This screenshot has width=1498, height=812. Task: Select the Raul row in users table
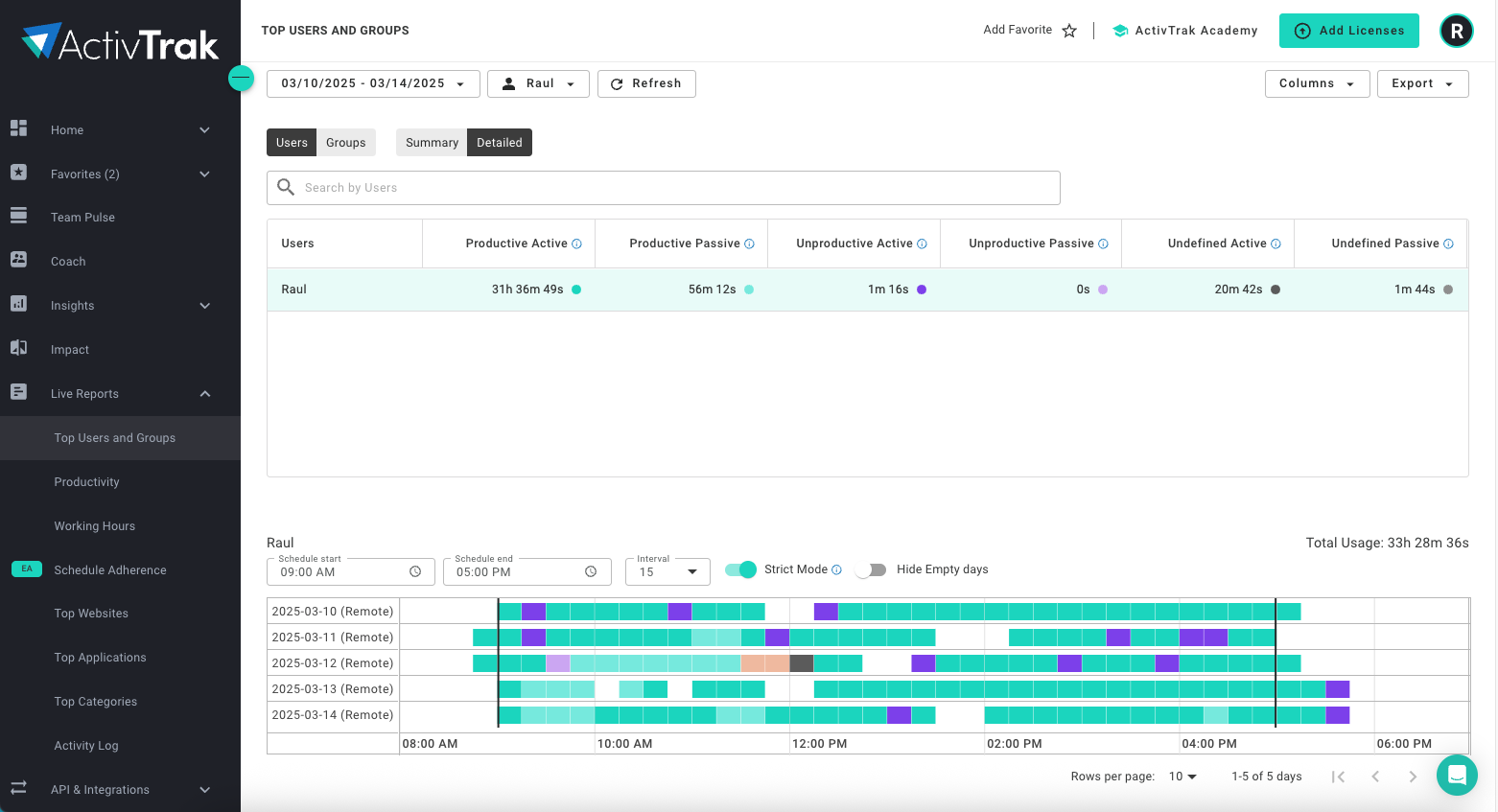(868, 290)
